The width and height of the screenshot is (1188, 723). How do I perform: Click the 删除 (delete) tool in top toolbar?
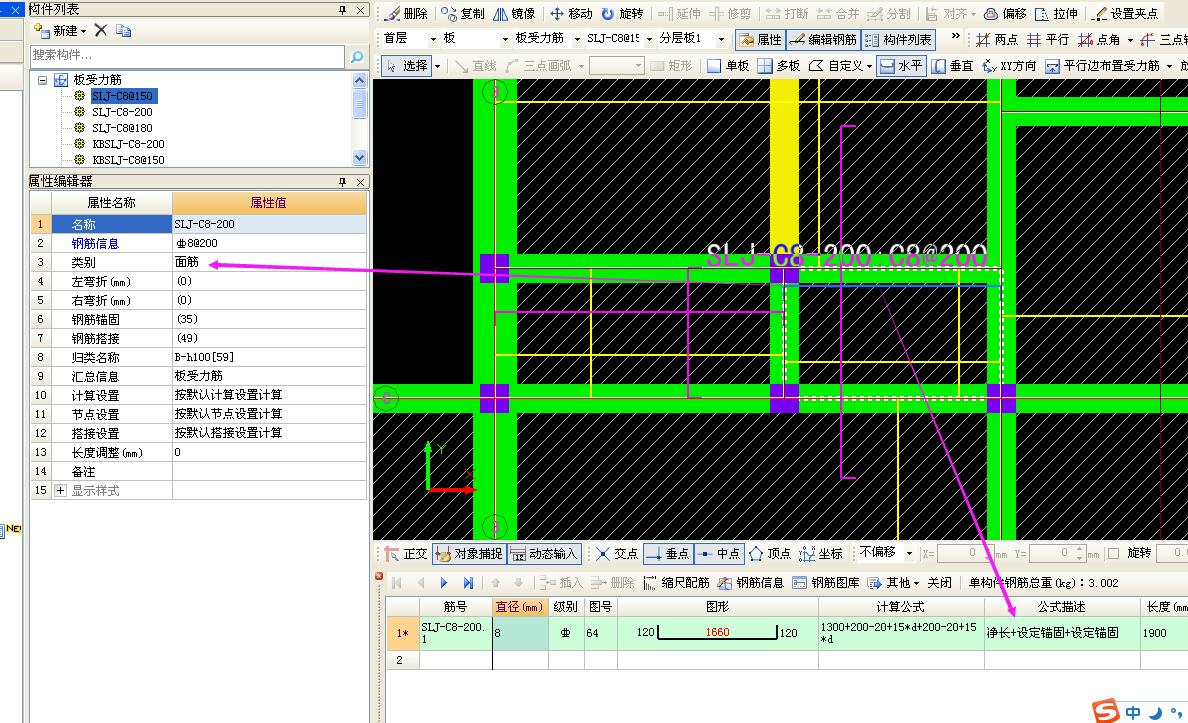(406, 14)
